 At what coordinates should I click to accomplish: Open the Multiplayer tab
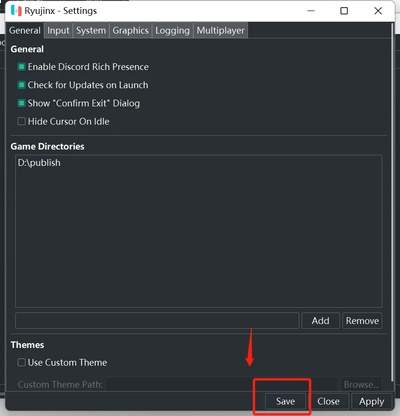220,31
